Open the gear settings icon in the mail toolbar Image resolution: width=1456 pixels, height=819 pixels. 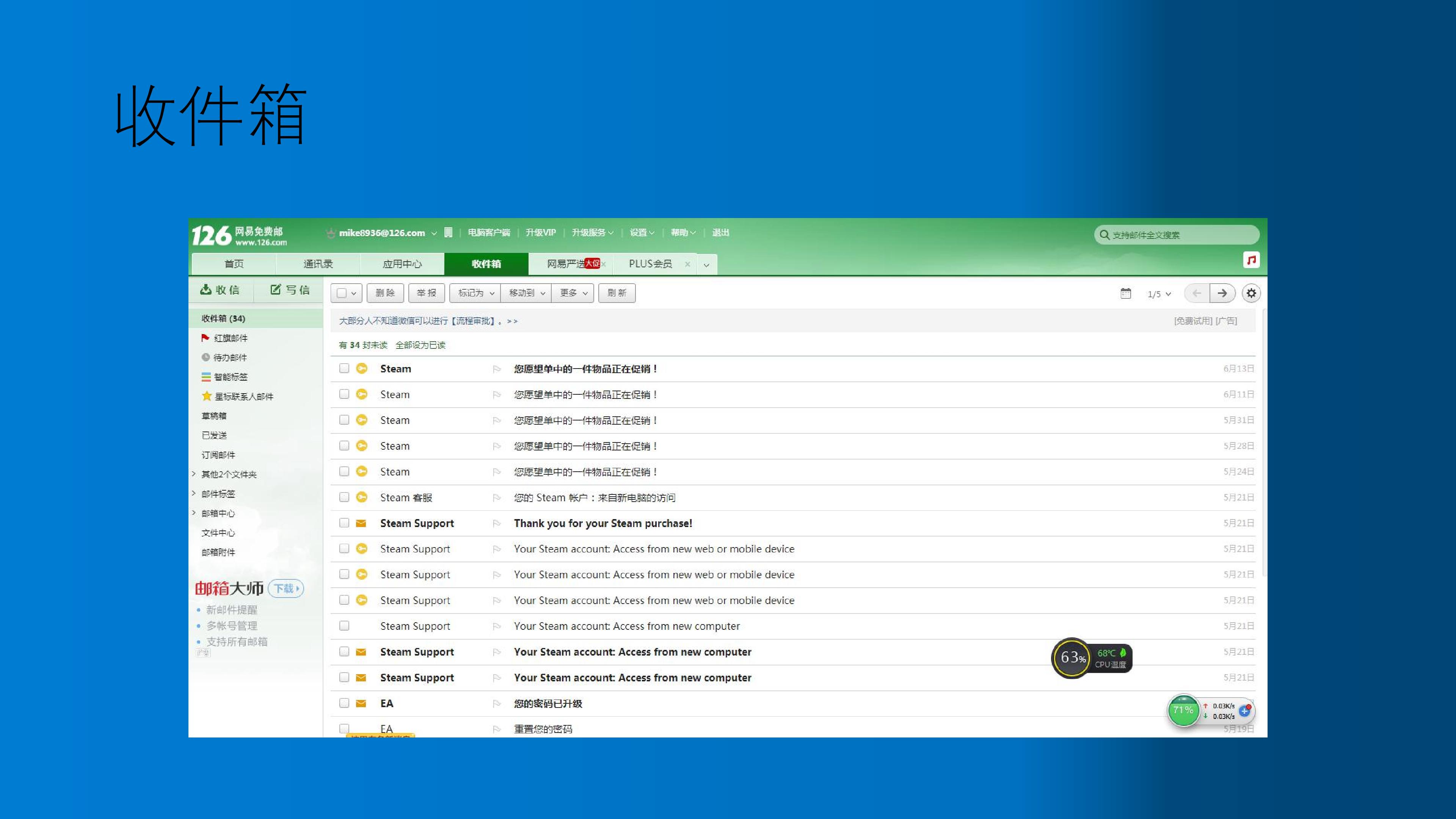pyautogui.click(x=1251, y=293)
